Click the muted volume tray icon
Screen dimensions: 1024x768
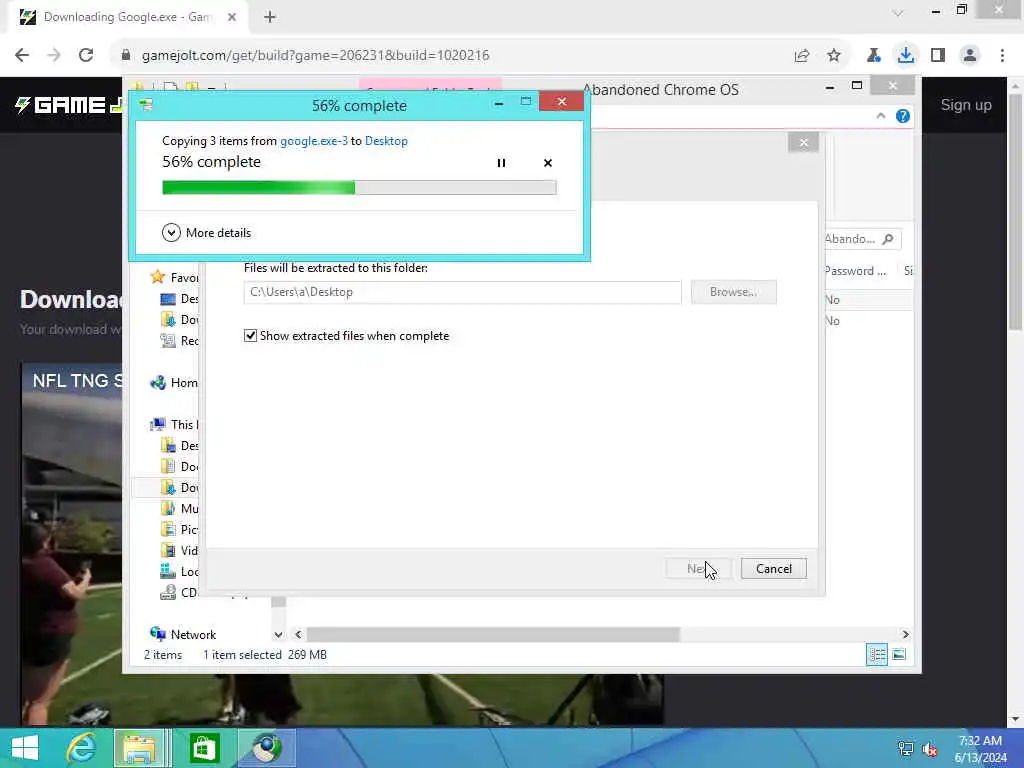[x=929, y=749]
